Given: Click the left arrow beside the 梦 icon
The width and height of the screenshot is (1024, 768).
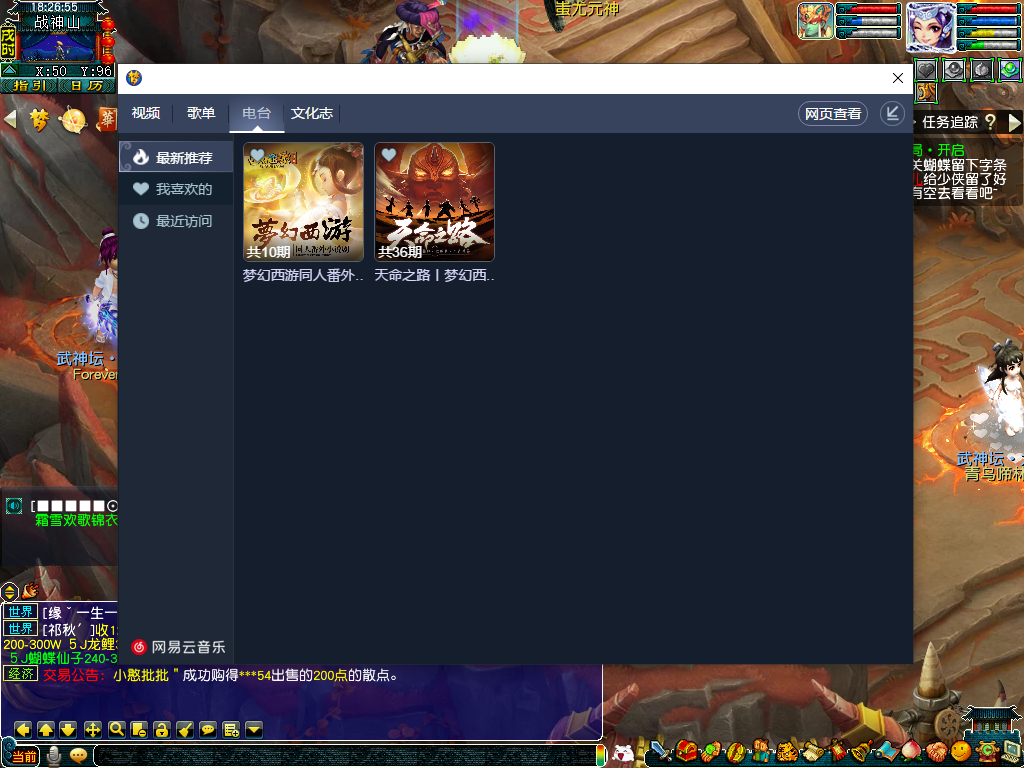Looking at the screenshot, I should pyautogui.click(x=10, y=120).
